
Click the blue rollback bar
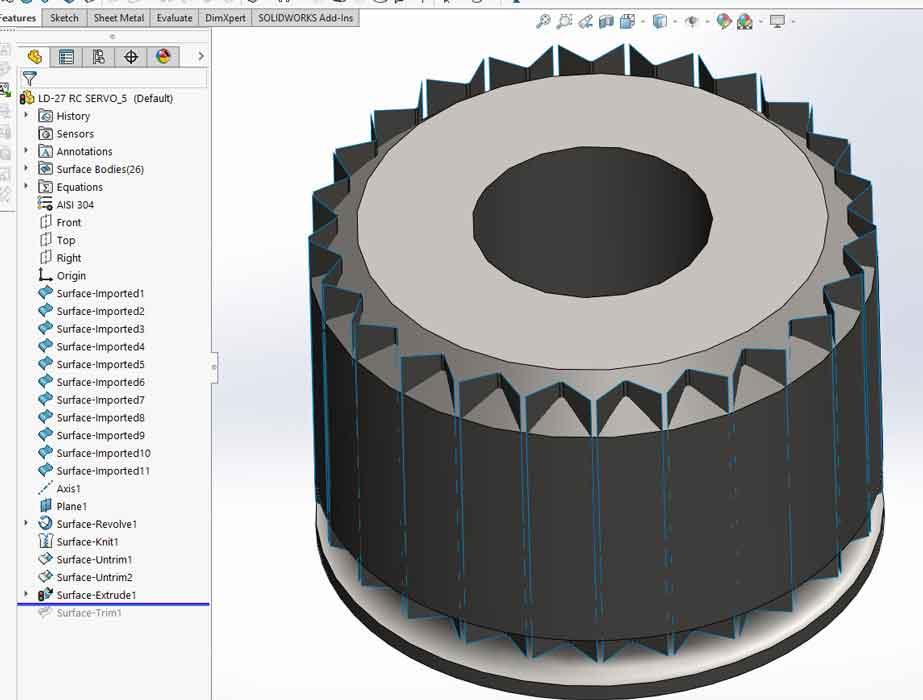coord(113,604)
